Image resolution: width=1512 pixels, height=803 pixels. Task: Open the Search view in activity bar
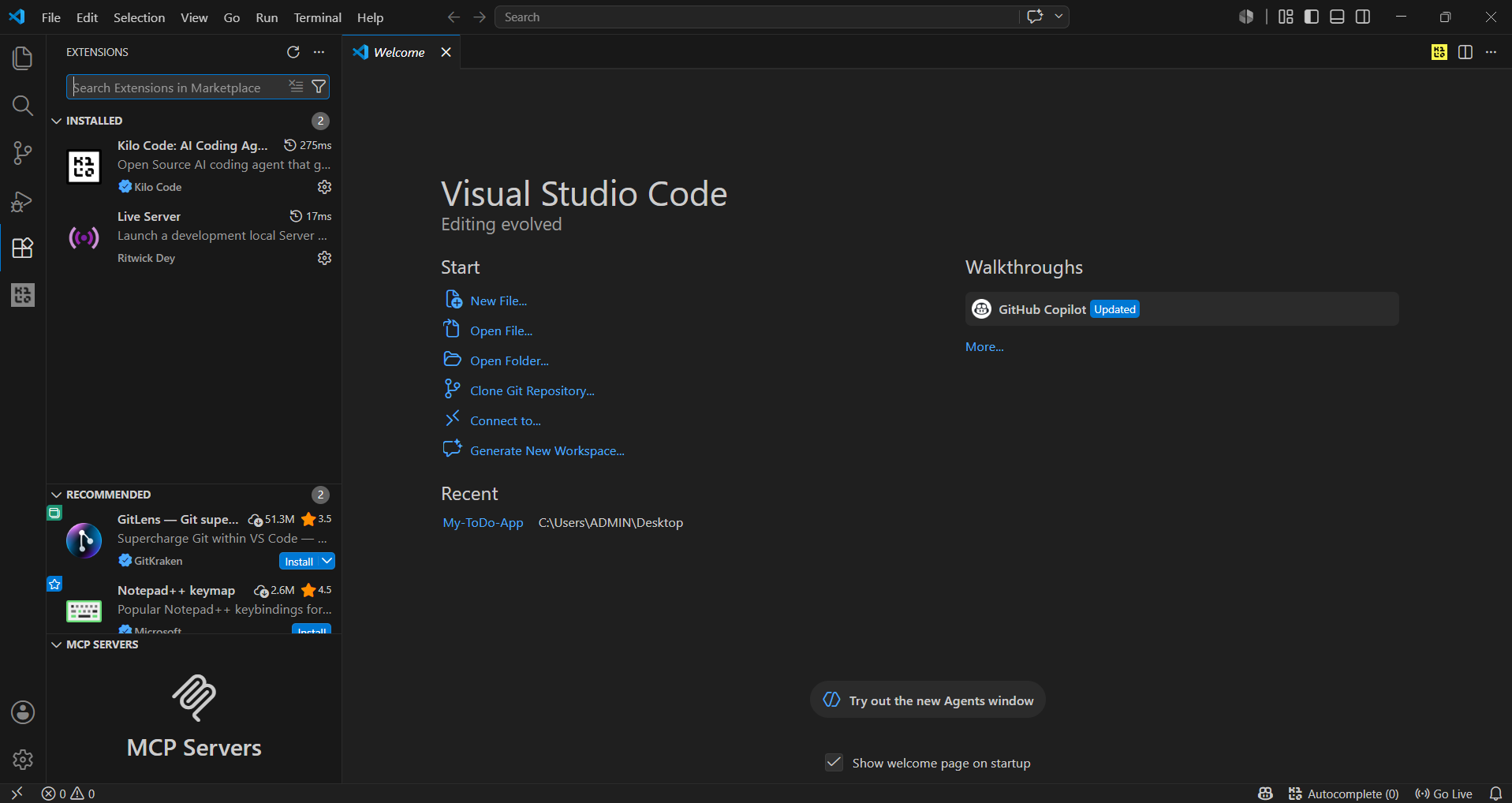23,106
